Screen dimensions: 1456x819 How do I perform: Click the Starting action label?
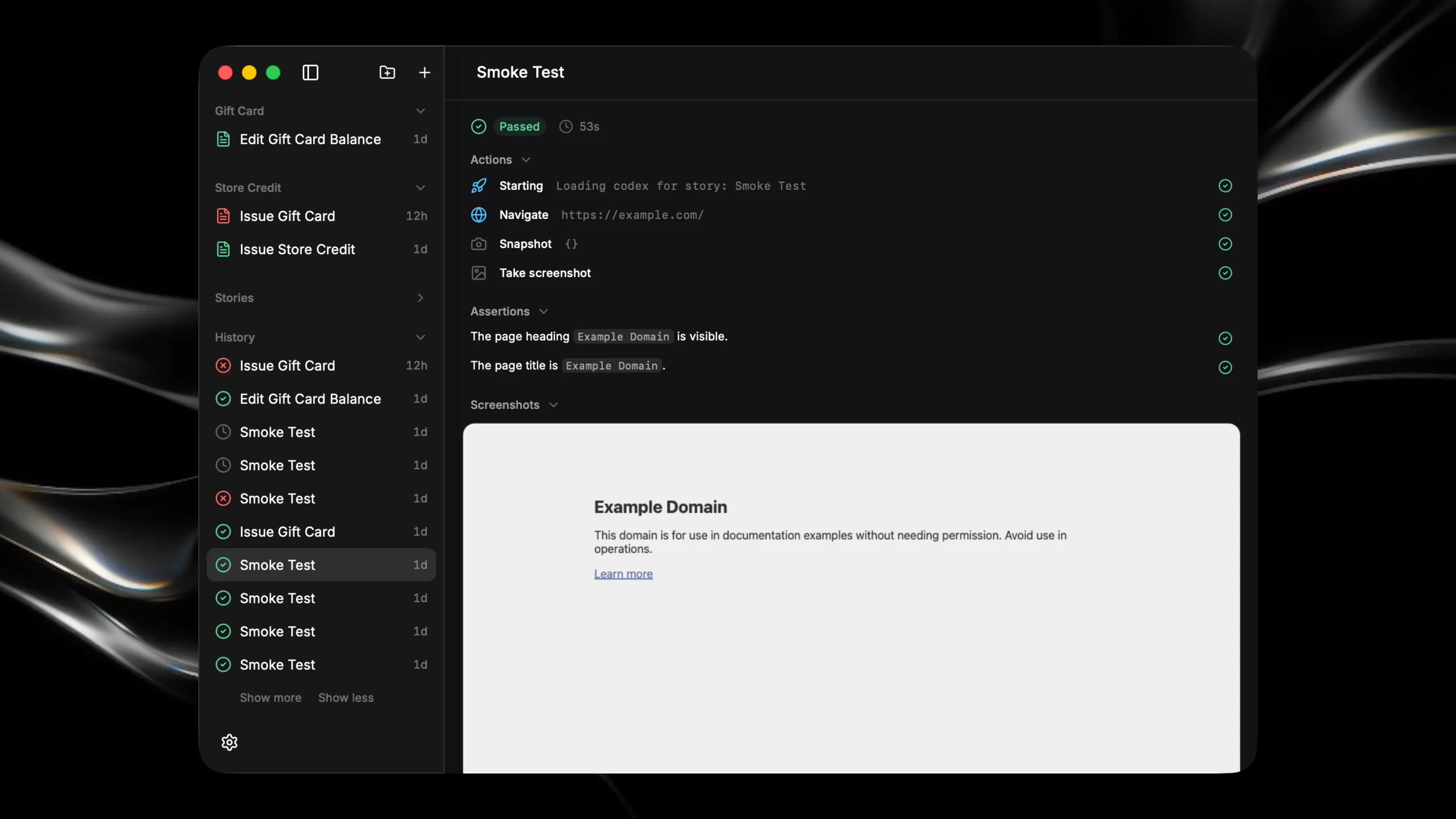coord(521,186)
